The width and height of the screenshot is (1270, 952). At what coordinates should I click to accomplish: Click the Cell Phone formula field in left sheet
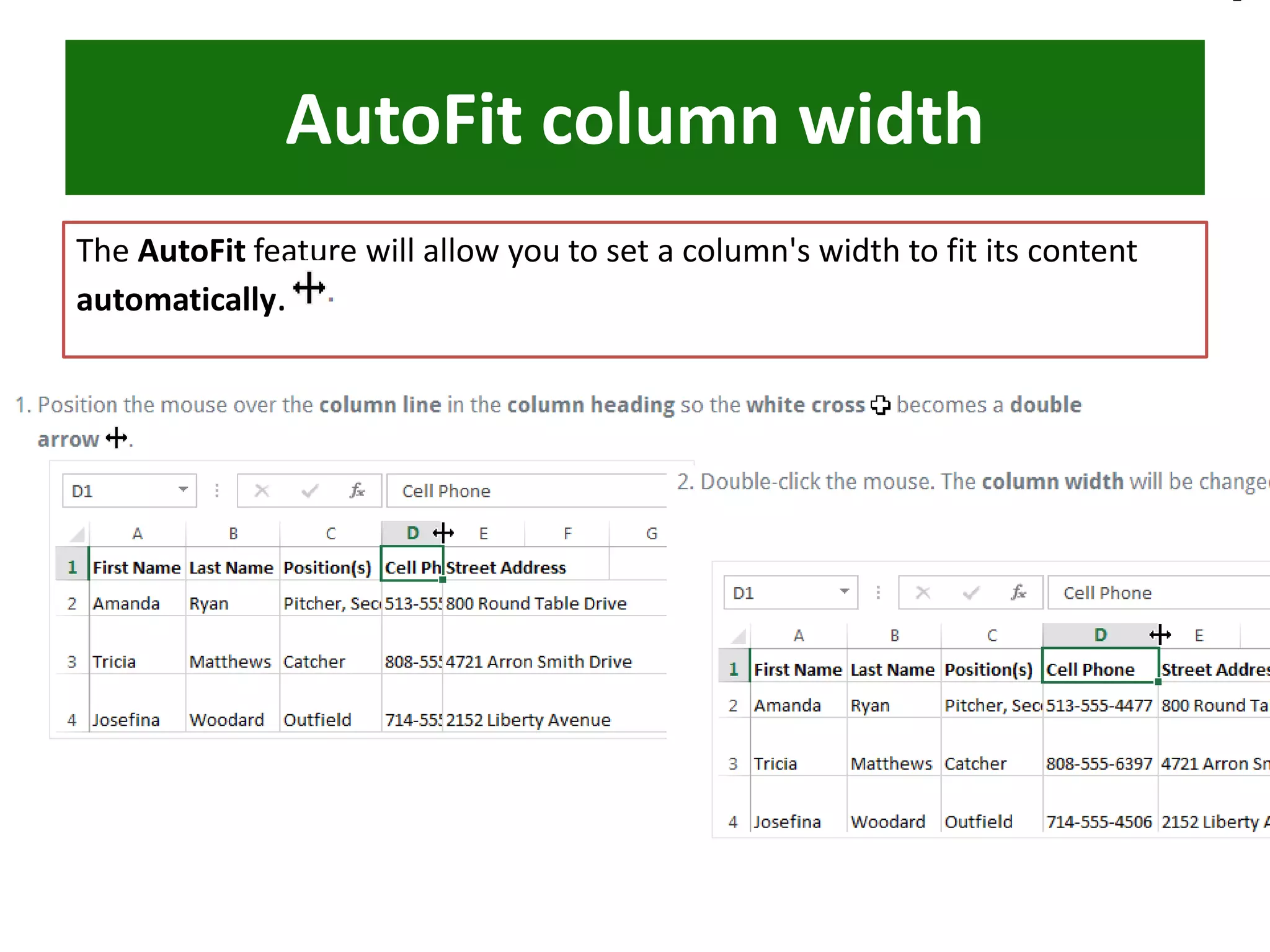click(527, 491)
